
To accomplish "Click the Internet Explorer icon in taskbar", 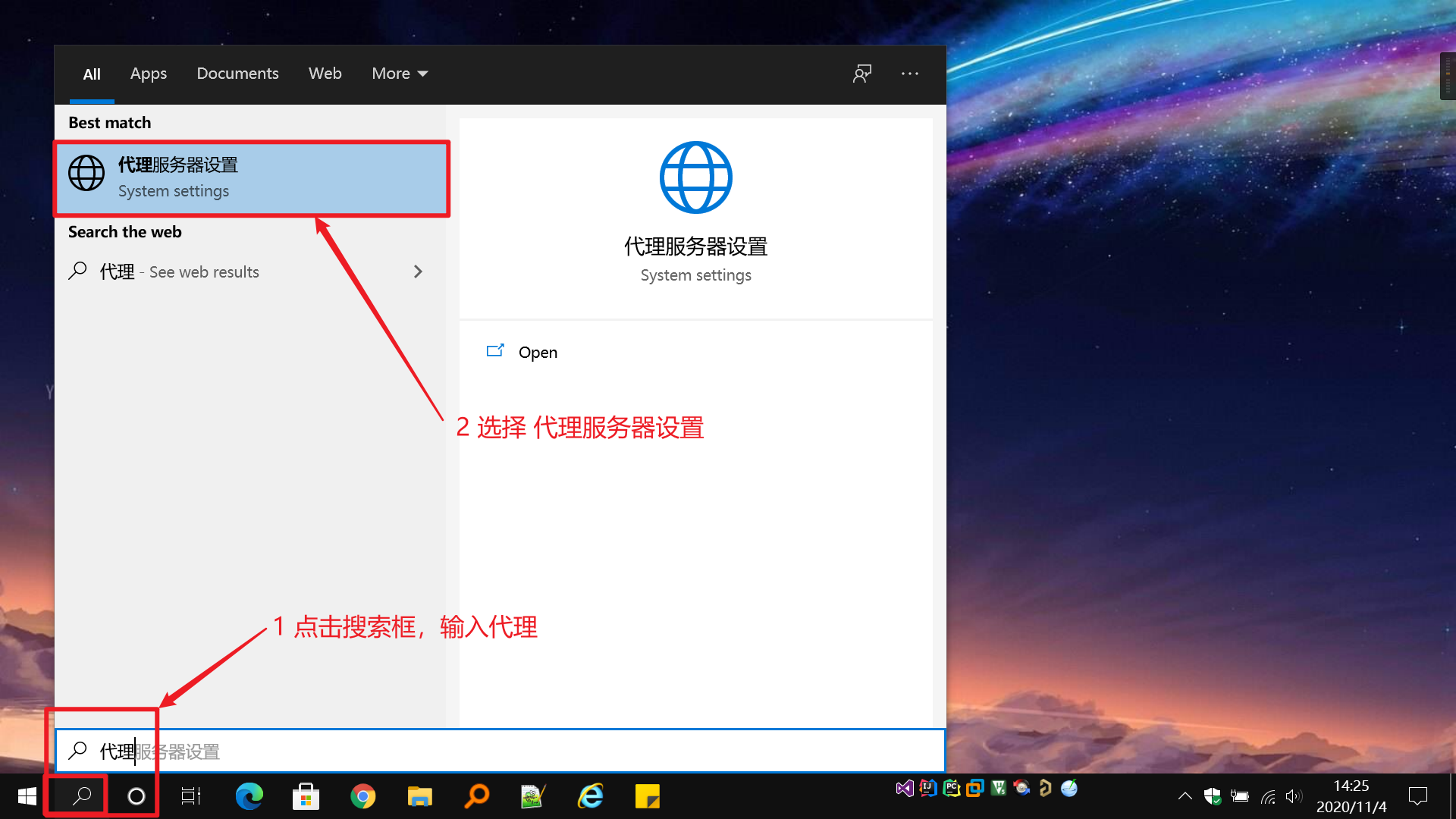I will (589, 796).
